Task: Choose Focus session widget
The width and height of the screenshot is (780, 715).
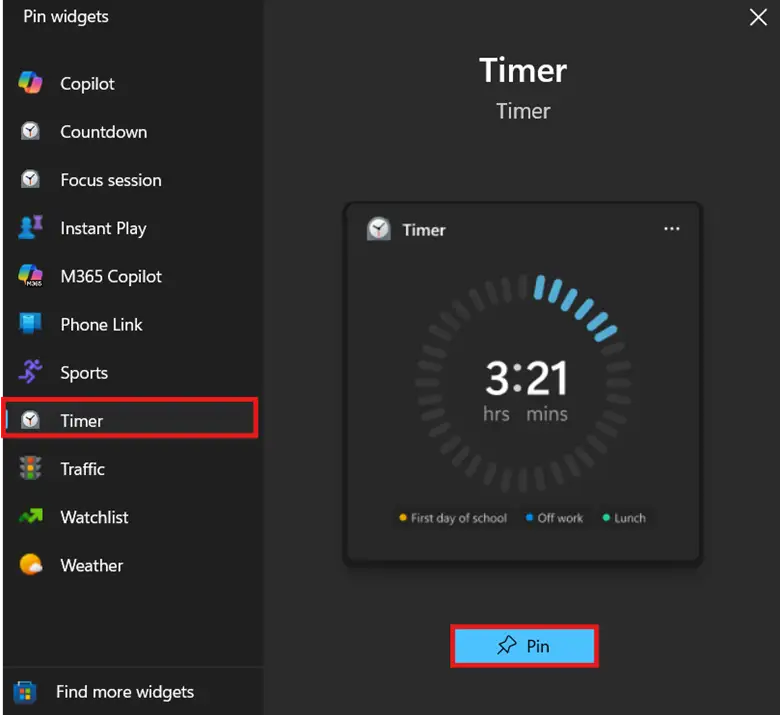Action: tap(111, 180)
